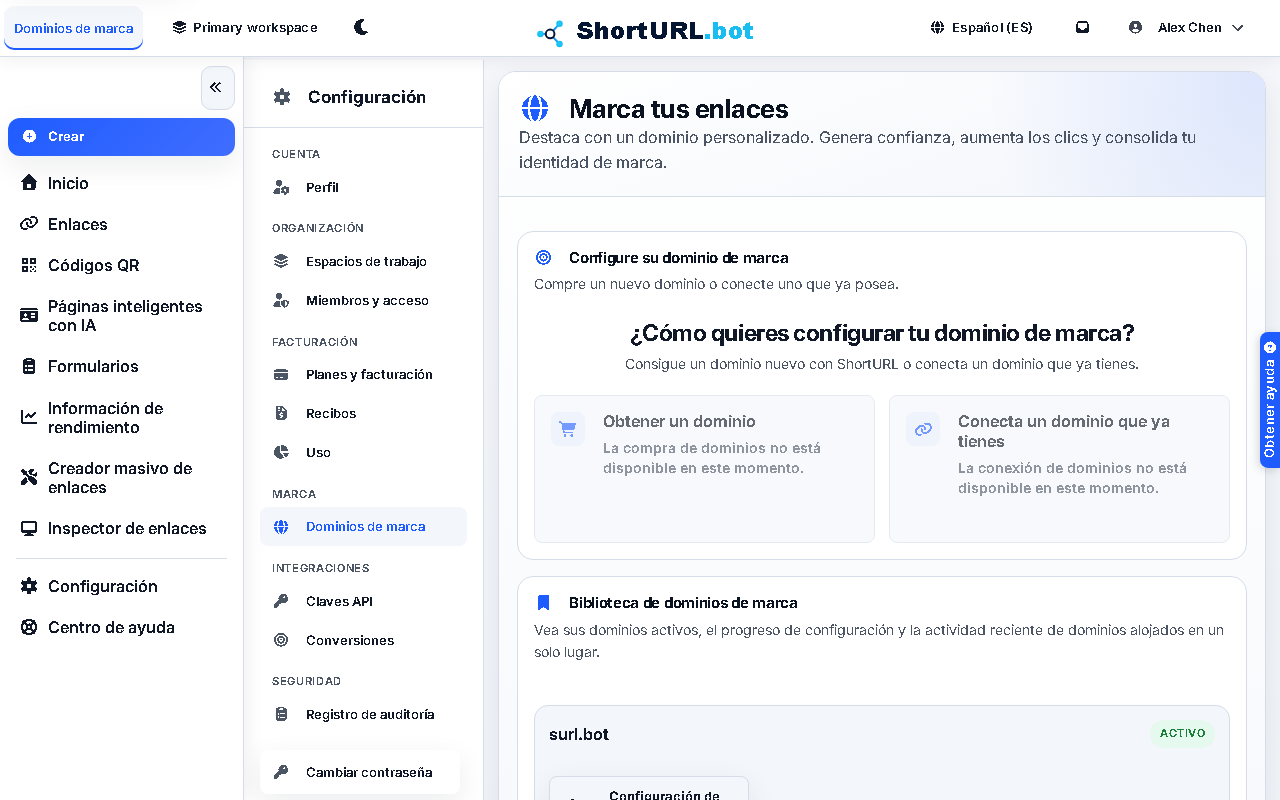This screenshot has height=800, width=1280.
Task: Click the Miembros y acceso shield icon
Action: pos(281,300)
